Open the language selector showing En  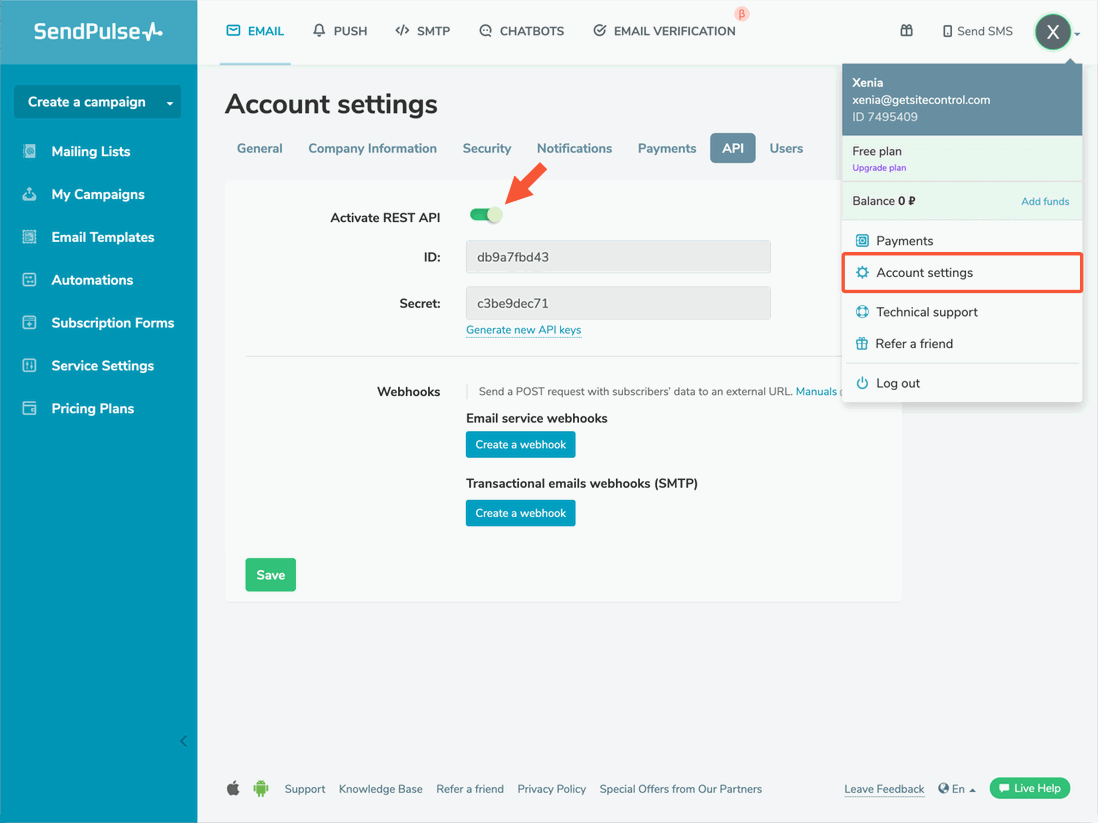(x=956, y=788)
